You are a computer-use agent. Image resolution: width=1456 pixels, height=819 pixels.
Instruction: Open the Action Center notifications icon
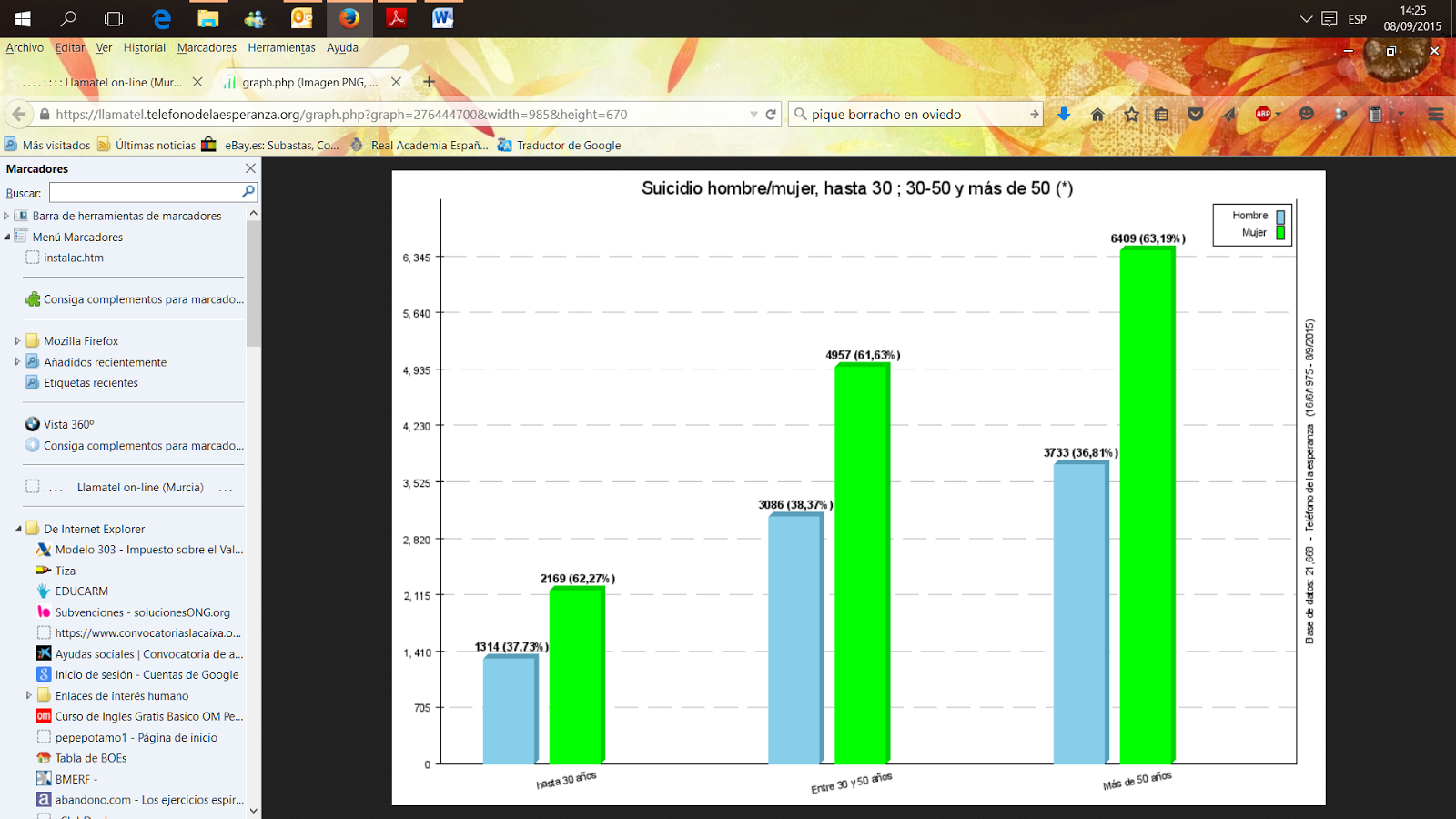point(1330,18)
